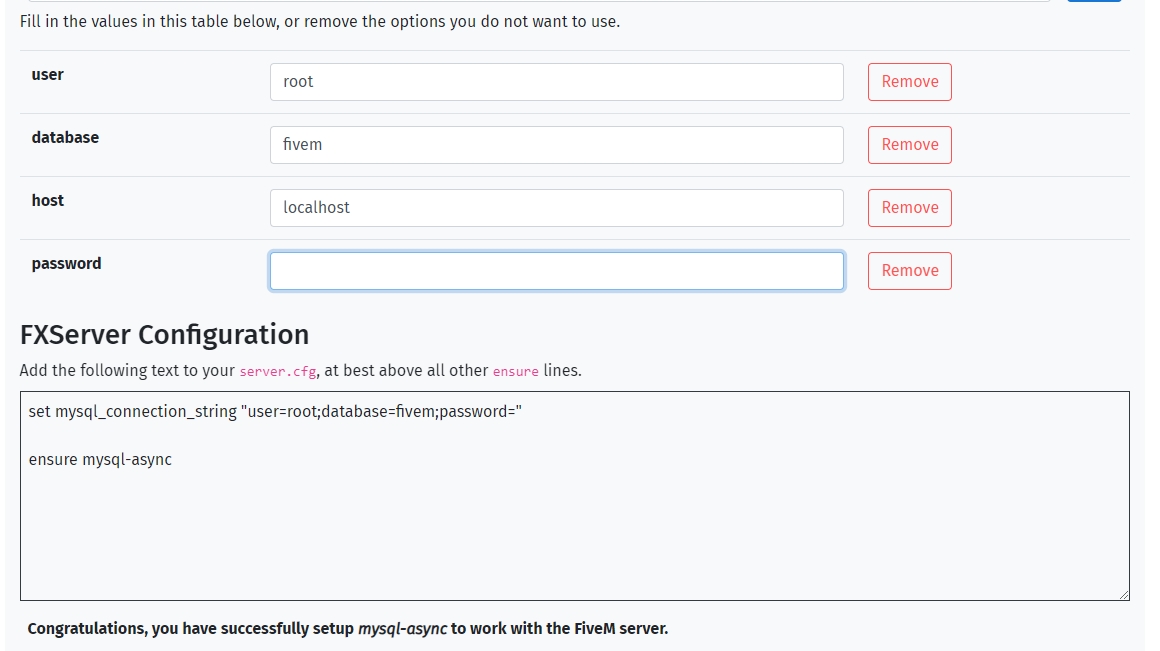Click Remove next to the user option

[x=908, y=81]
